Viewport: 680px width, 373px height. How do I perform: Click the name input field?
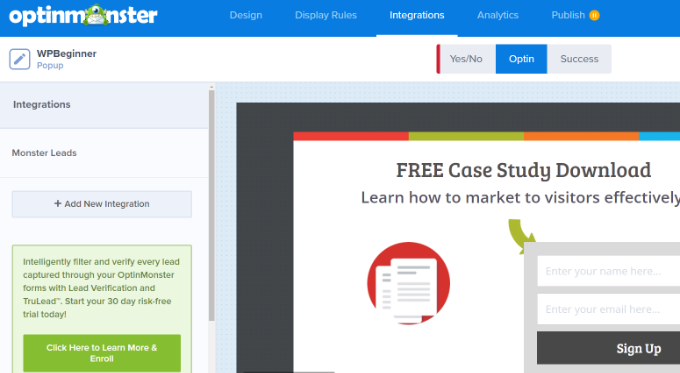(608, 271)
